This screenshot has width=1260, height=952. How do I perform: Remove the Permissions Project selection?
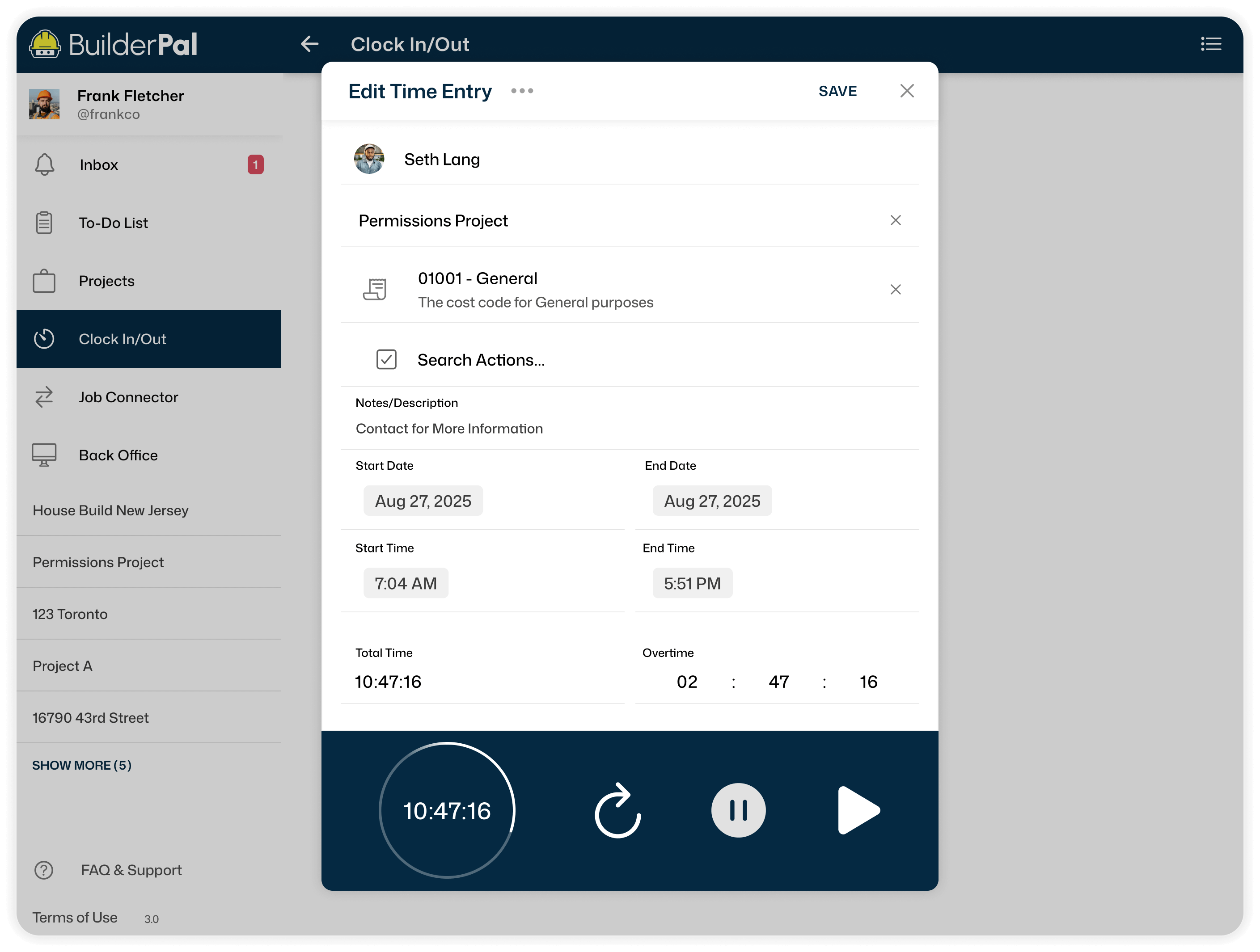click(896, 220)
